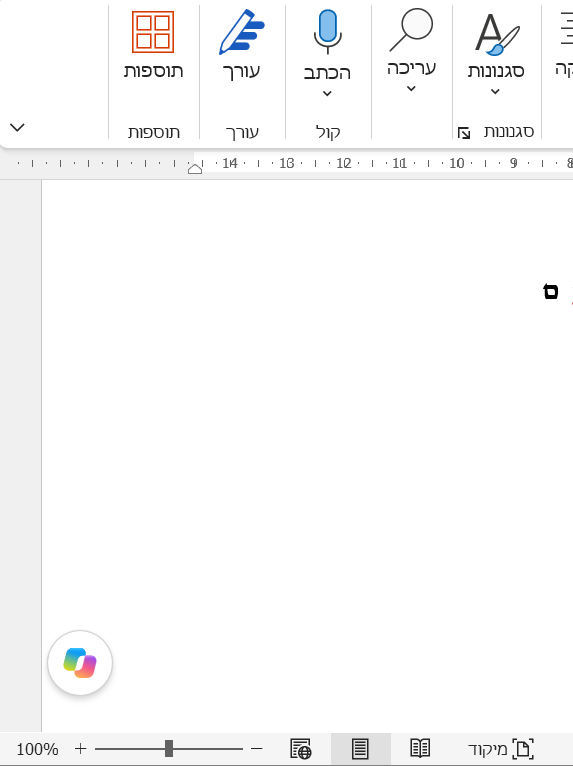Viewport: 573px width, 766px height.
Task: Expand the הכתב dropdown arrow
Action: click(327, 93)
